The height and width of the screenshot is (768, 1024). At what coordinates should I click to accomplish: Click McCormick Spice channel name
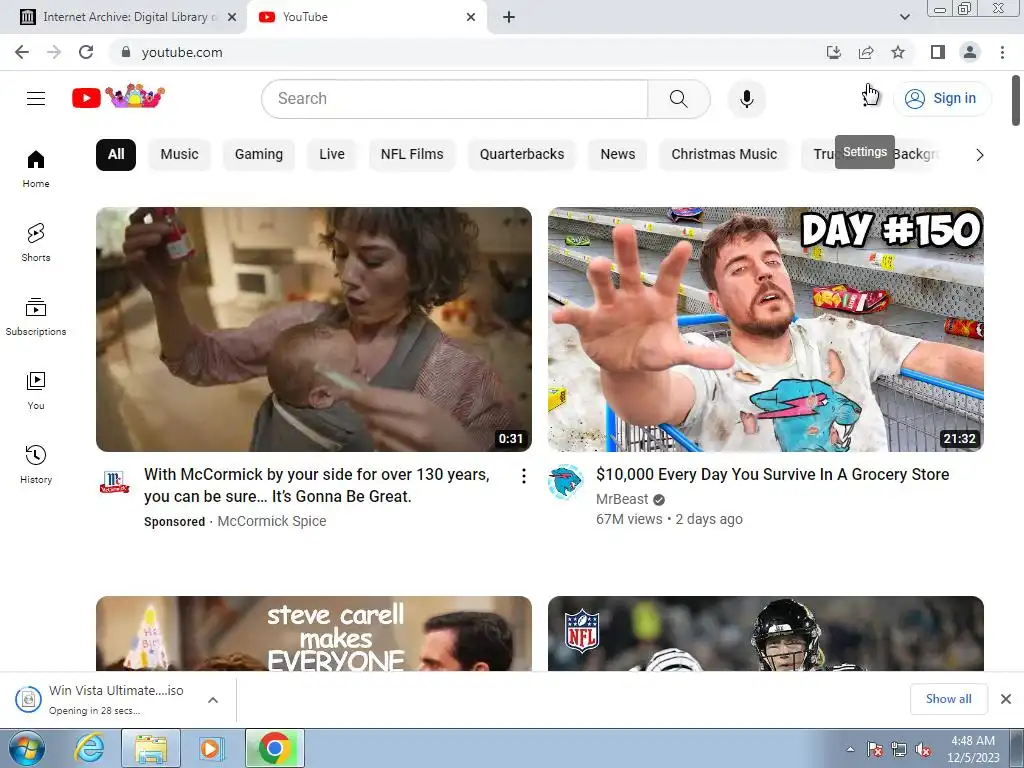272,521
